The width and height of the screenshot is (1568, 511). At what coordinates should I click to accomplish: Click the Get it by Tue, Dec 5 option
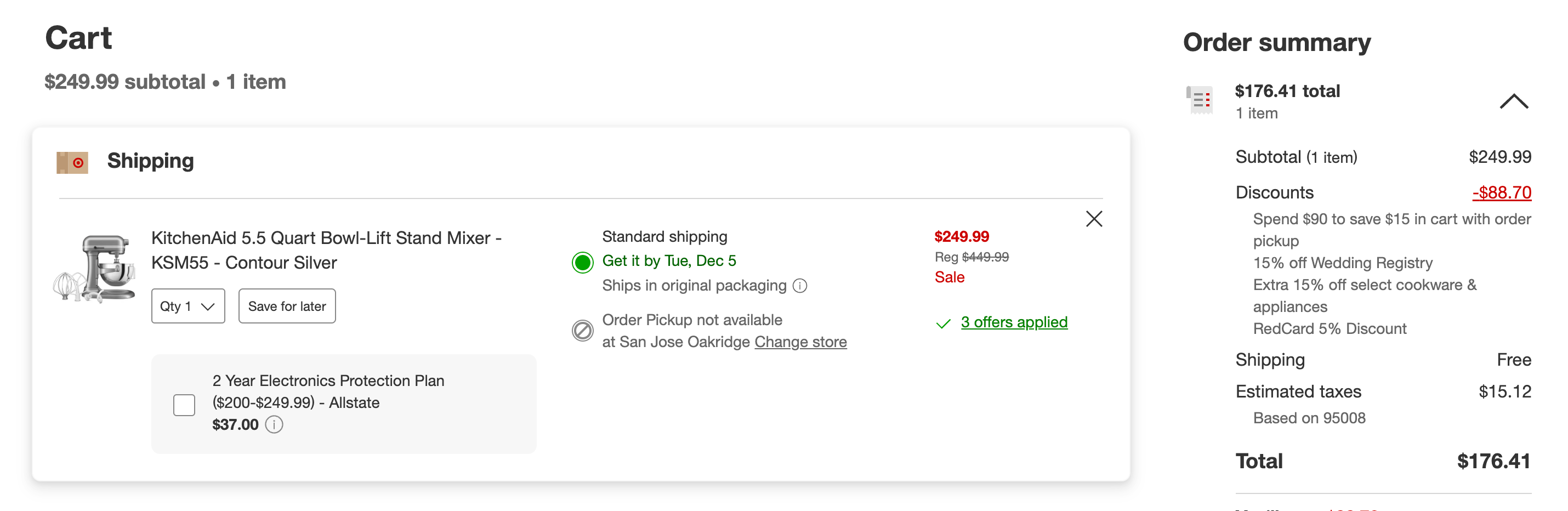pos(668,260)
